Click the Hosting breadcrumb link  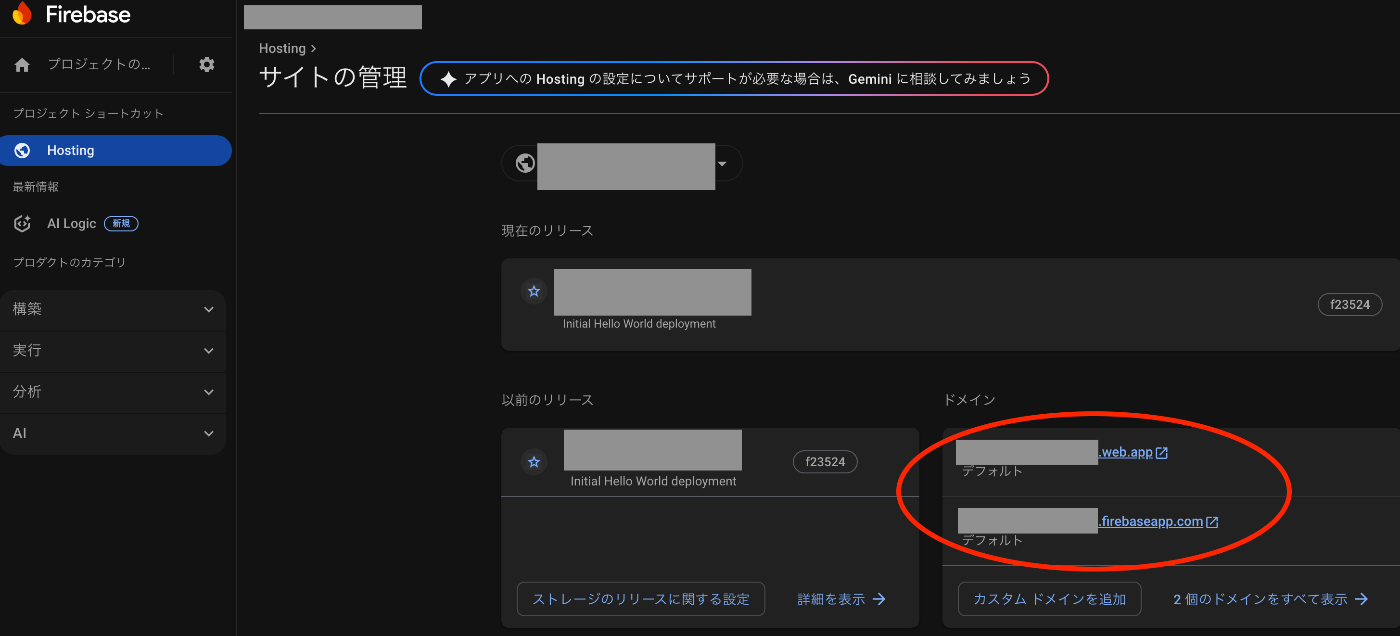pyautogui.click(x=282, y=48)
